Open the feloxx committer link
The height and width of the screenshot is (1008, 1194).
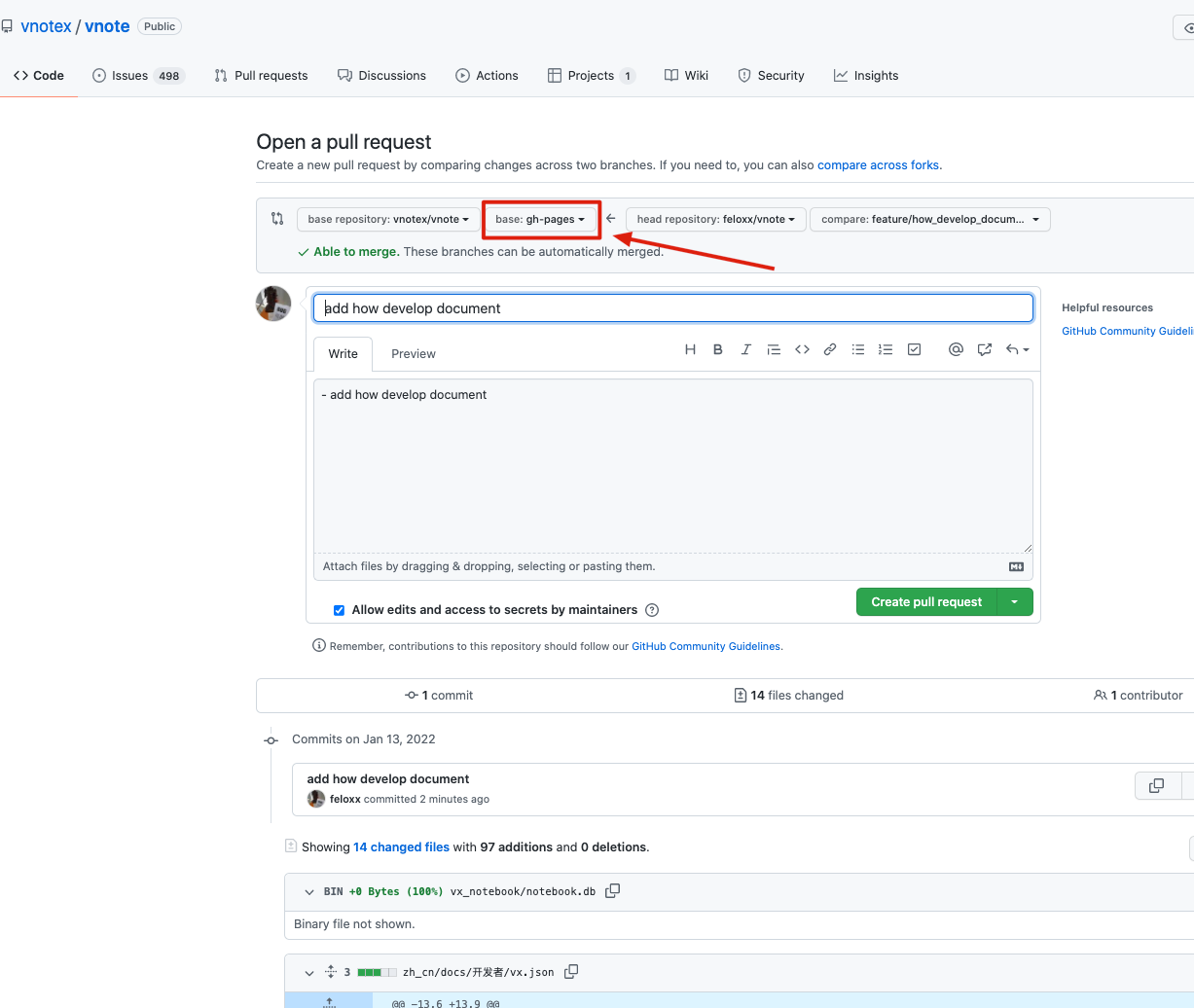point(345,799)
